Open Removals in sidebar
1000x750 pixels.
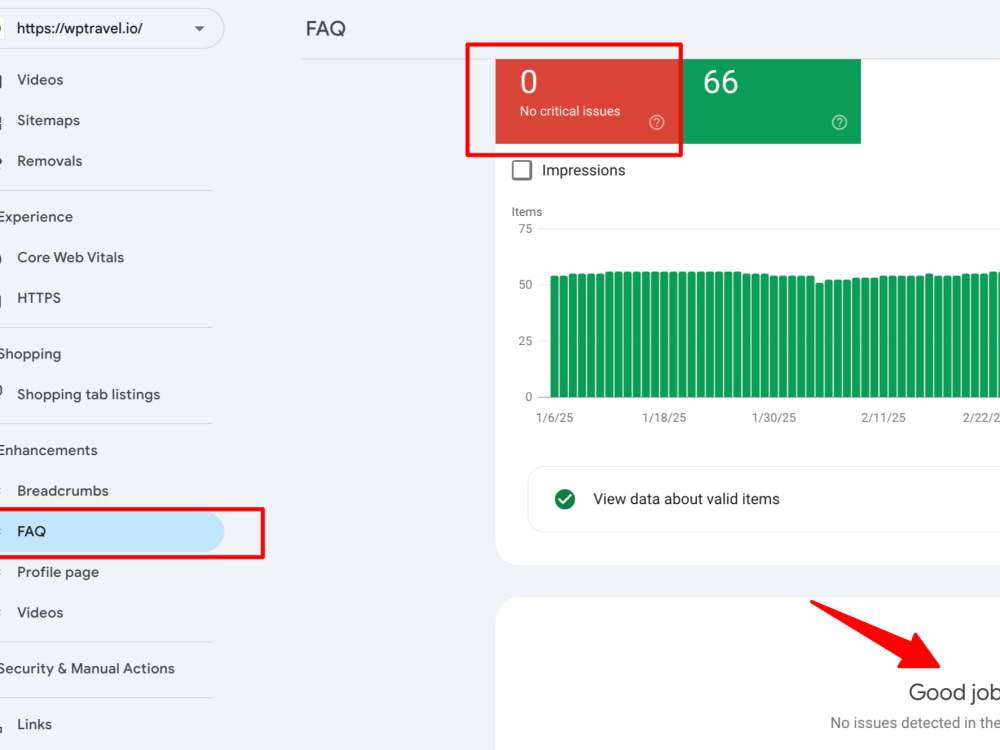click(50, 161)
